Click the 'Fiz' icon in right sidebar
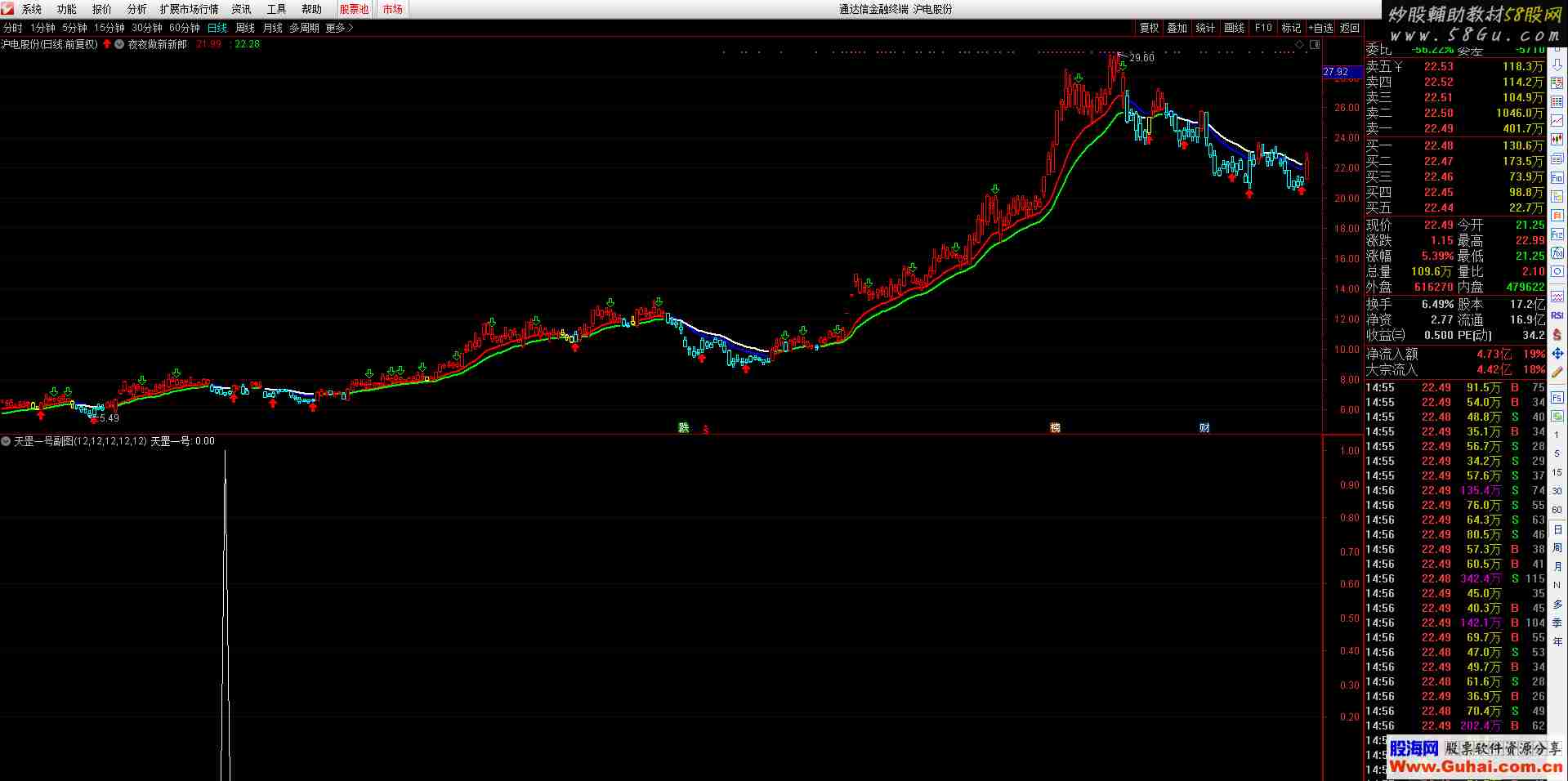Viewport: 1568px width, 781px height. pyautogui.click(x=1557, y=234)
